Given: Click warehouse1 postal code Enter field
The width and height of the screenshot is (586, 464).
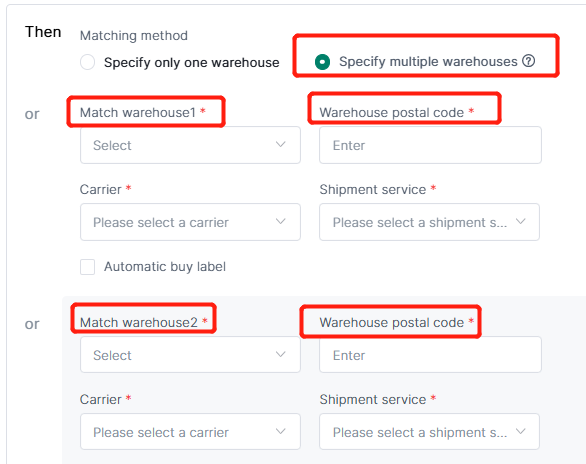Looking at the screenshot, I should 430,145.
